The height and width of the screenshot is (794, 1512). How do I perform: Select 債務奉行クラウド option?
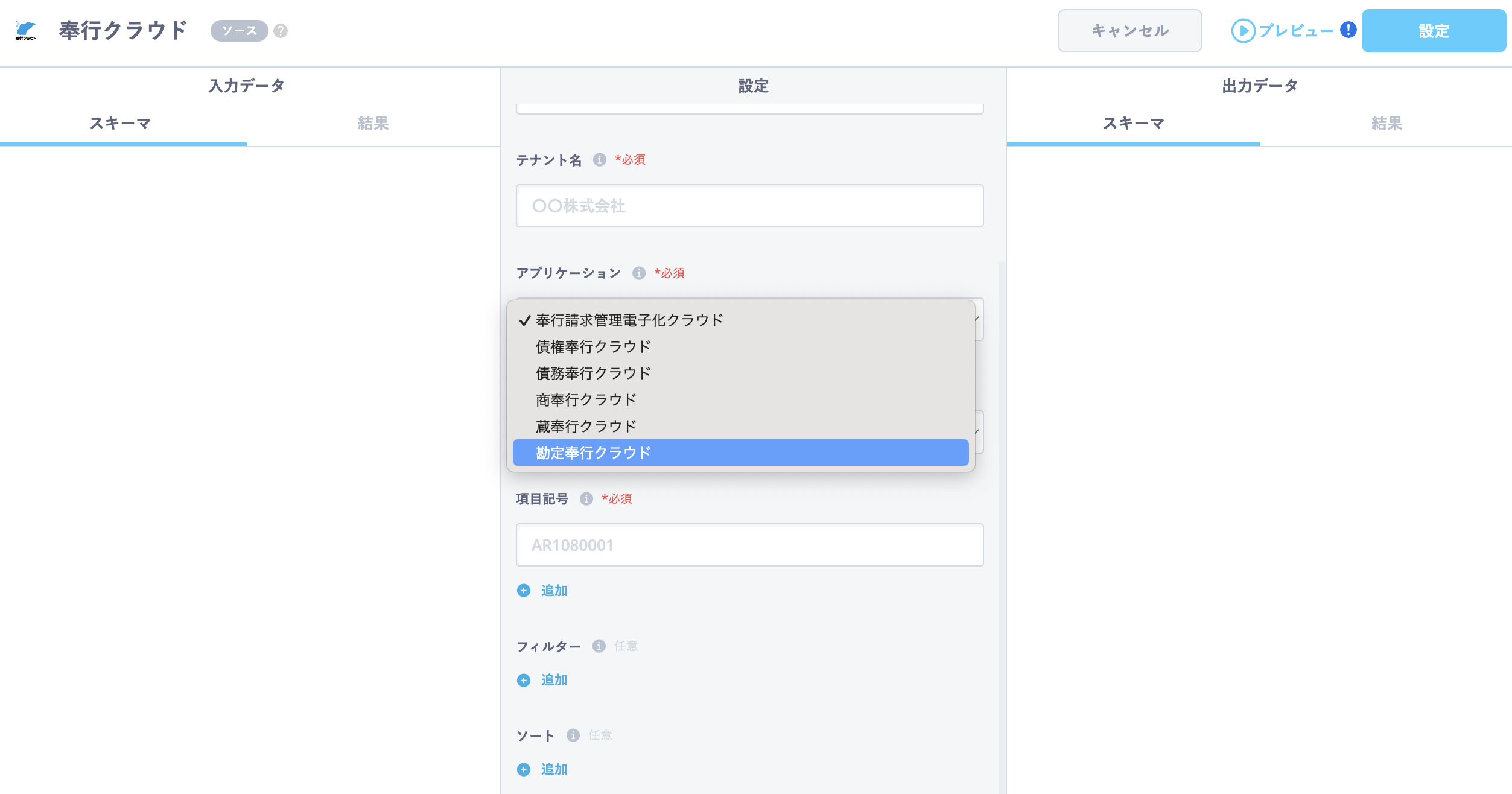(x=741, y=373)
